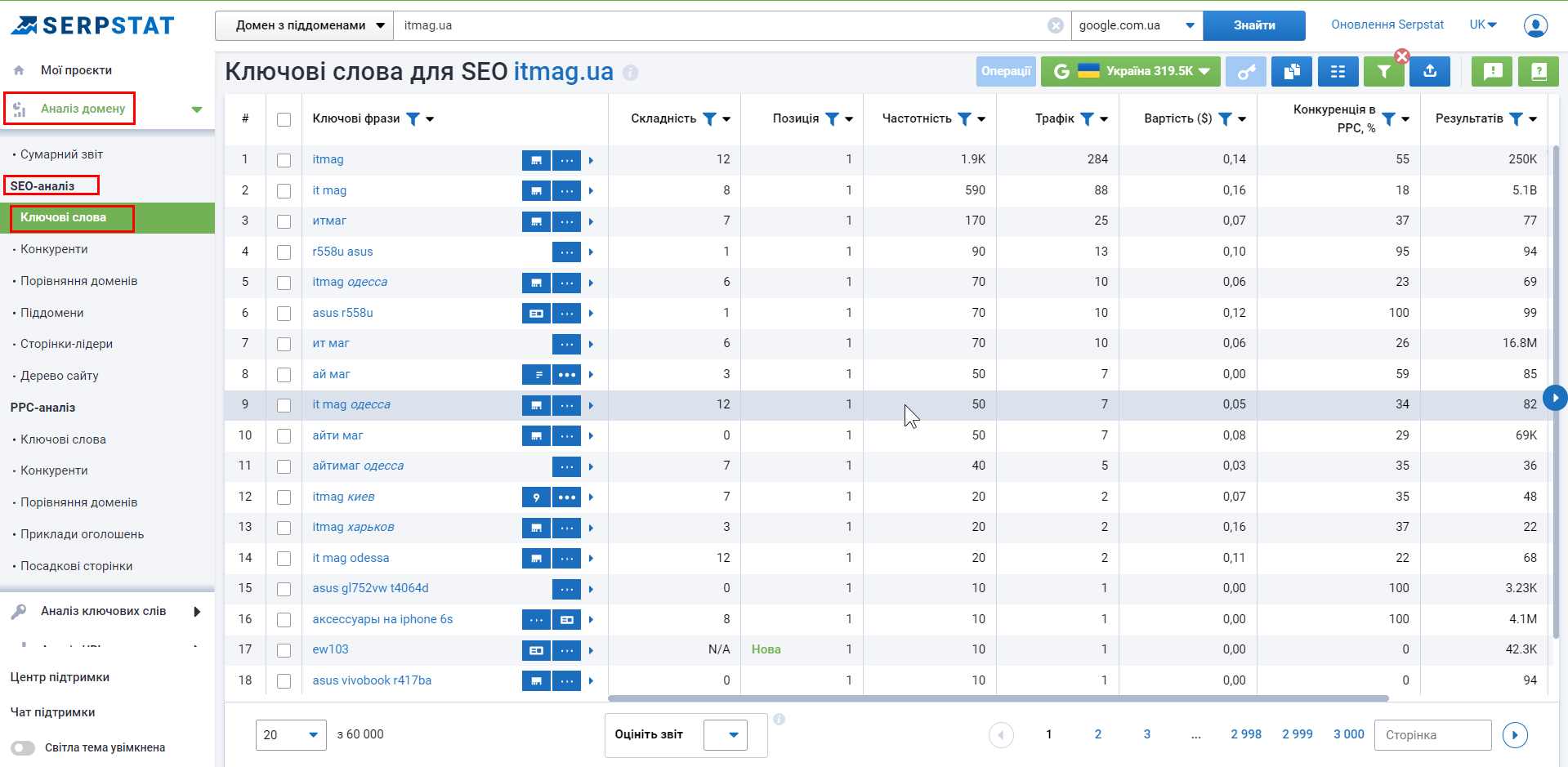1568x767 pixels.
Task: Tick the checkbox for 'itmag' row
Action: (284, 160)
